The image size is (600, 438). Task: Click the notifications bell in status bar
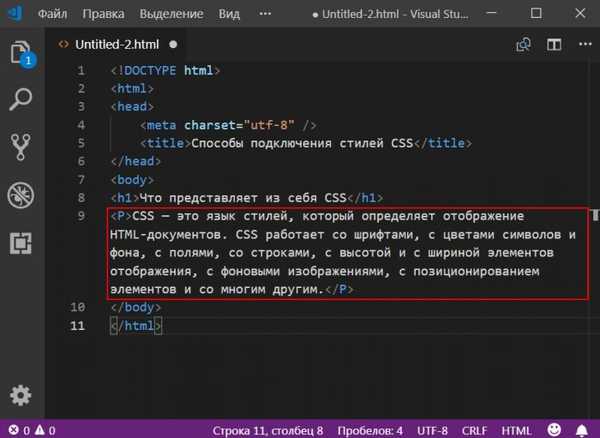(x=584, y=430)
